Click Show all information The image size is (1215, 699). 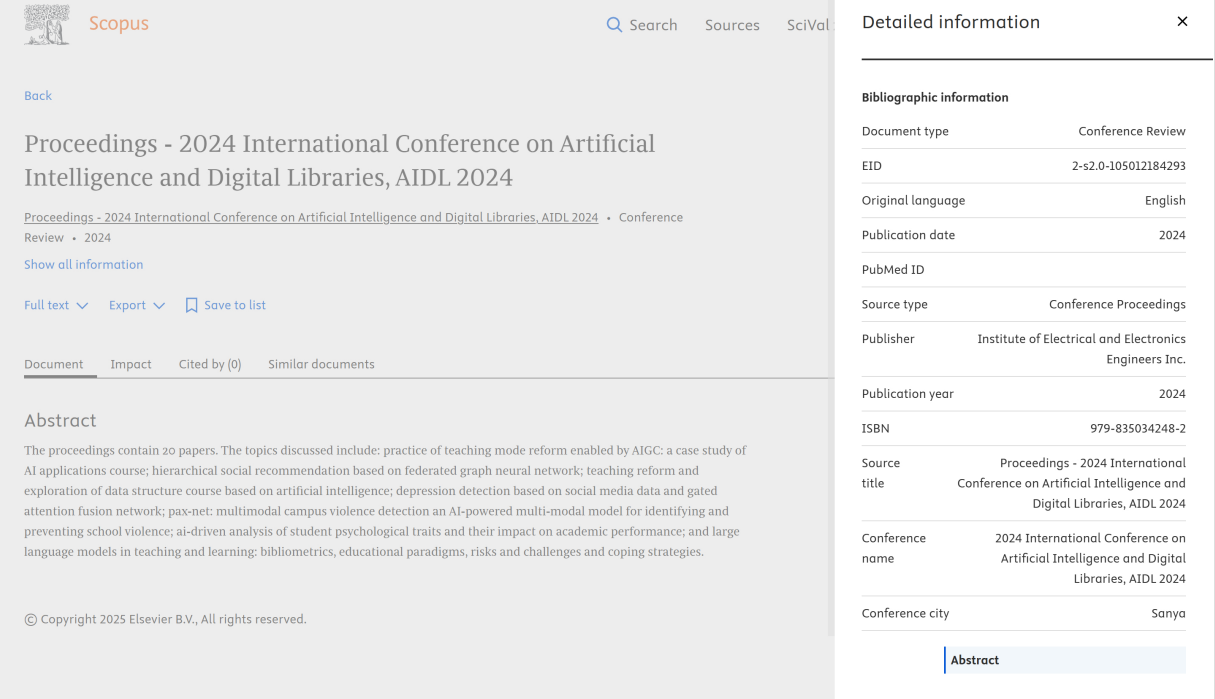(84, 265)
